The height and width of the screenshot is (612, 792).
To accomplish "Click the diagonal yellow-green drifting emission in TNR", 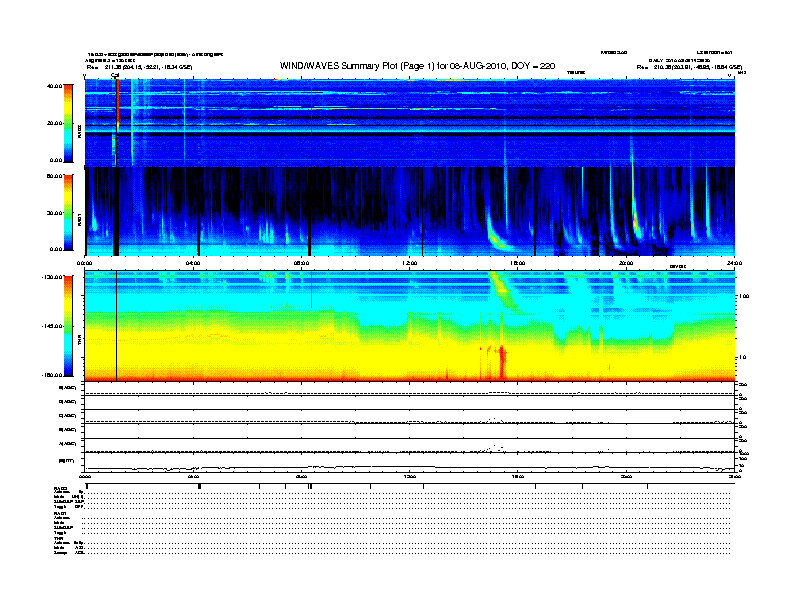I will point(504,291).
